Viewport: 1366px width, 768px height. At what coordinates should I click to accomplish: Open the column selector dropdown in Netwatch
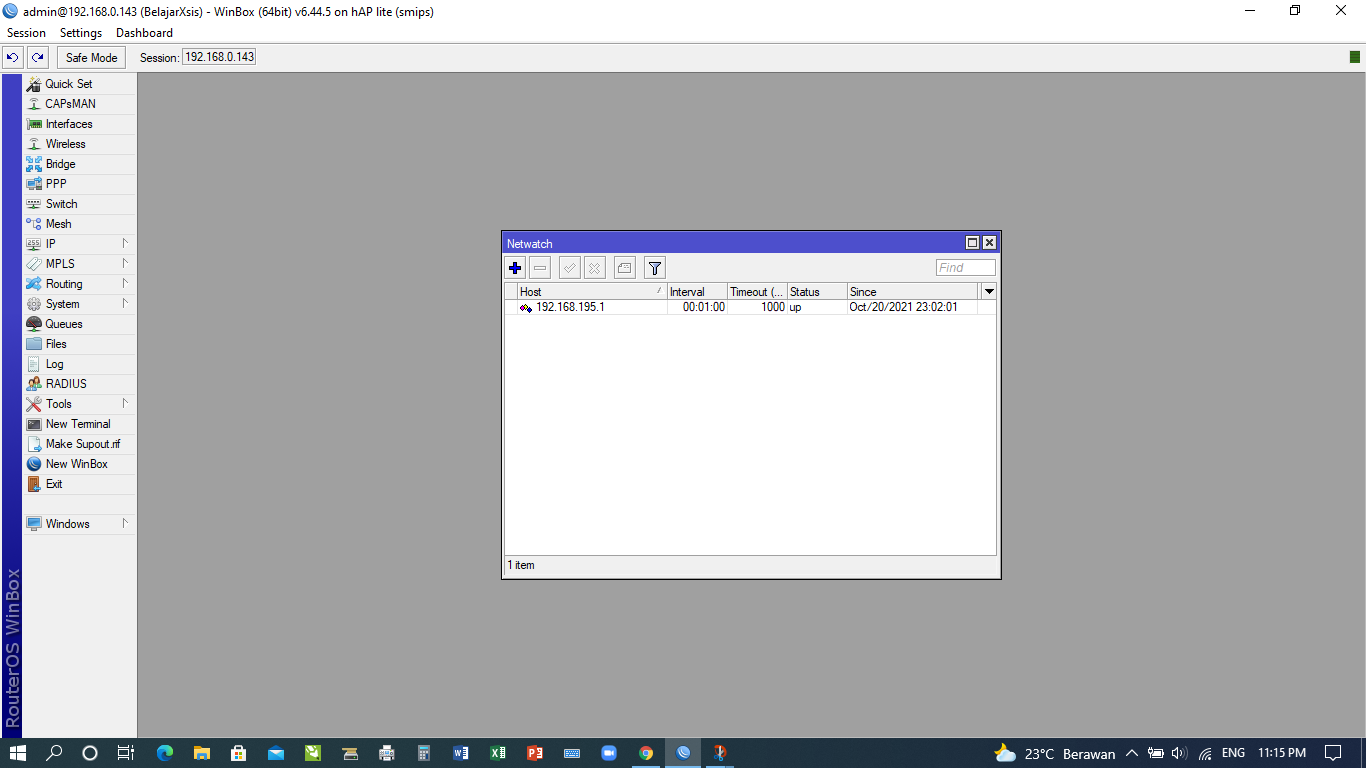click(990, 292)
